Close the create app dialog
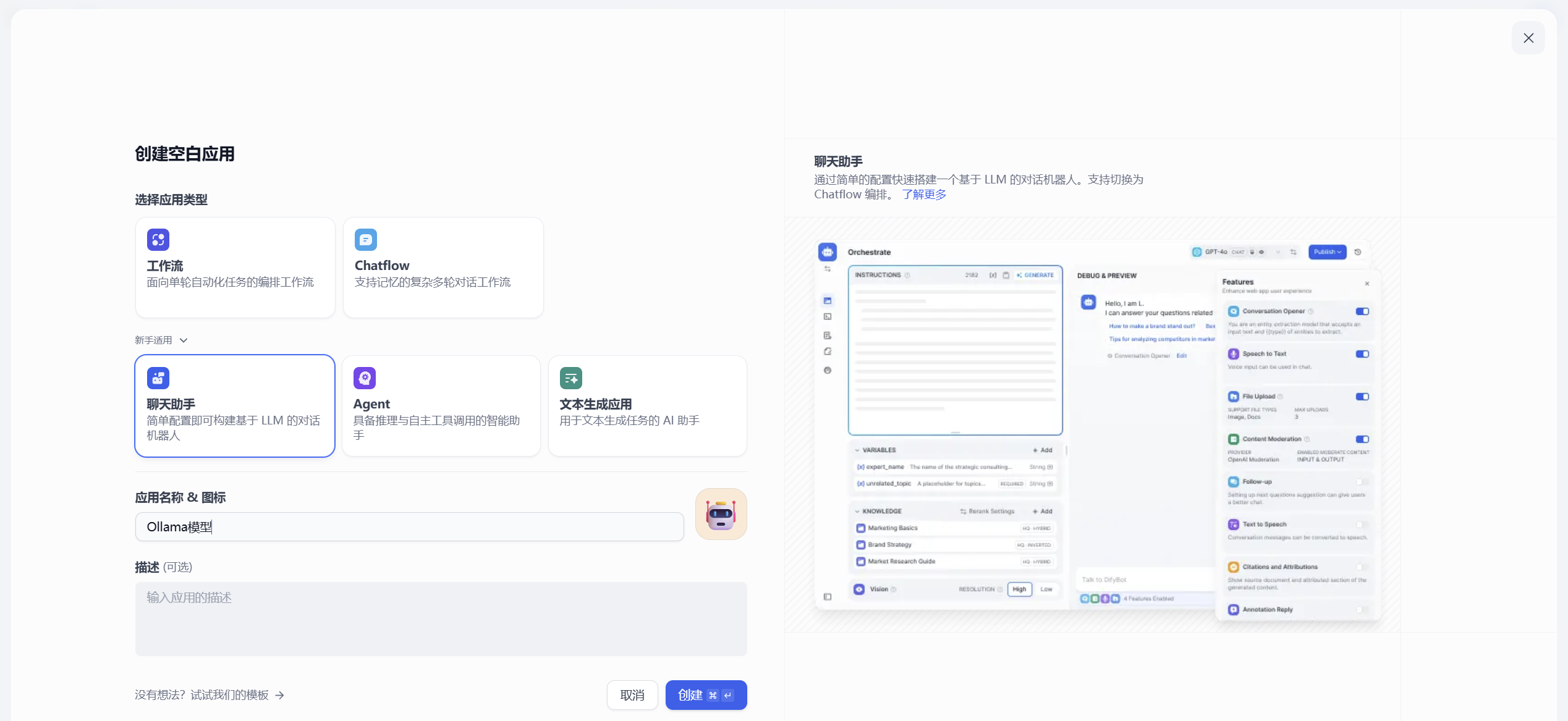The width and height of the screenshot is (1568, 721). (x=1528, y=38)
